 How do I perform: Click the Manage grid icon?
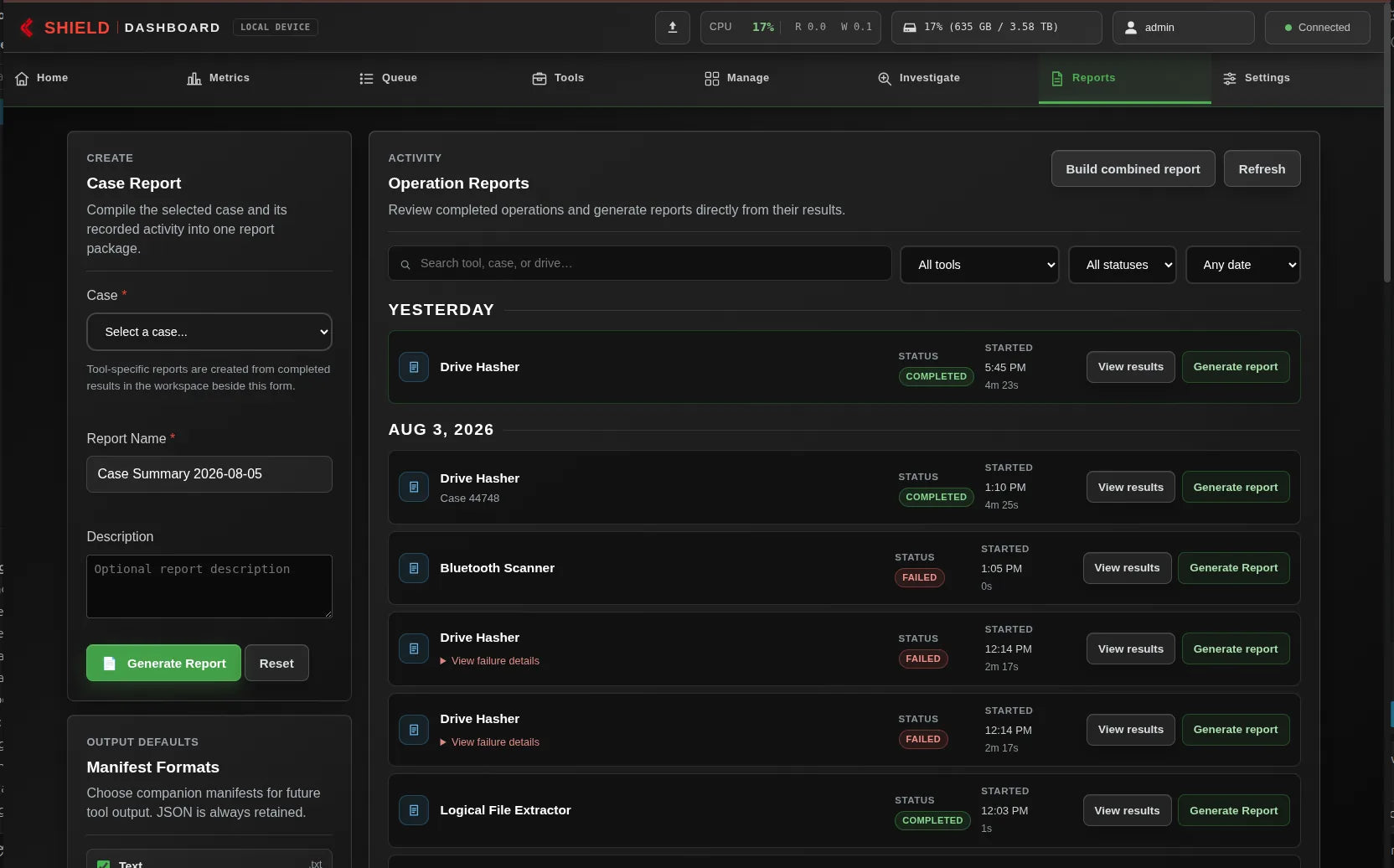[712, 78]
